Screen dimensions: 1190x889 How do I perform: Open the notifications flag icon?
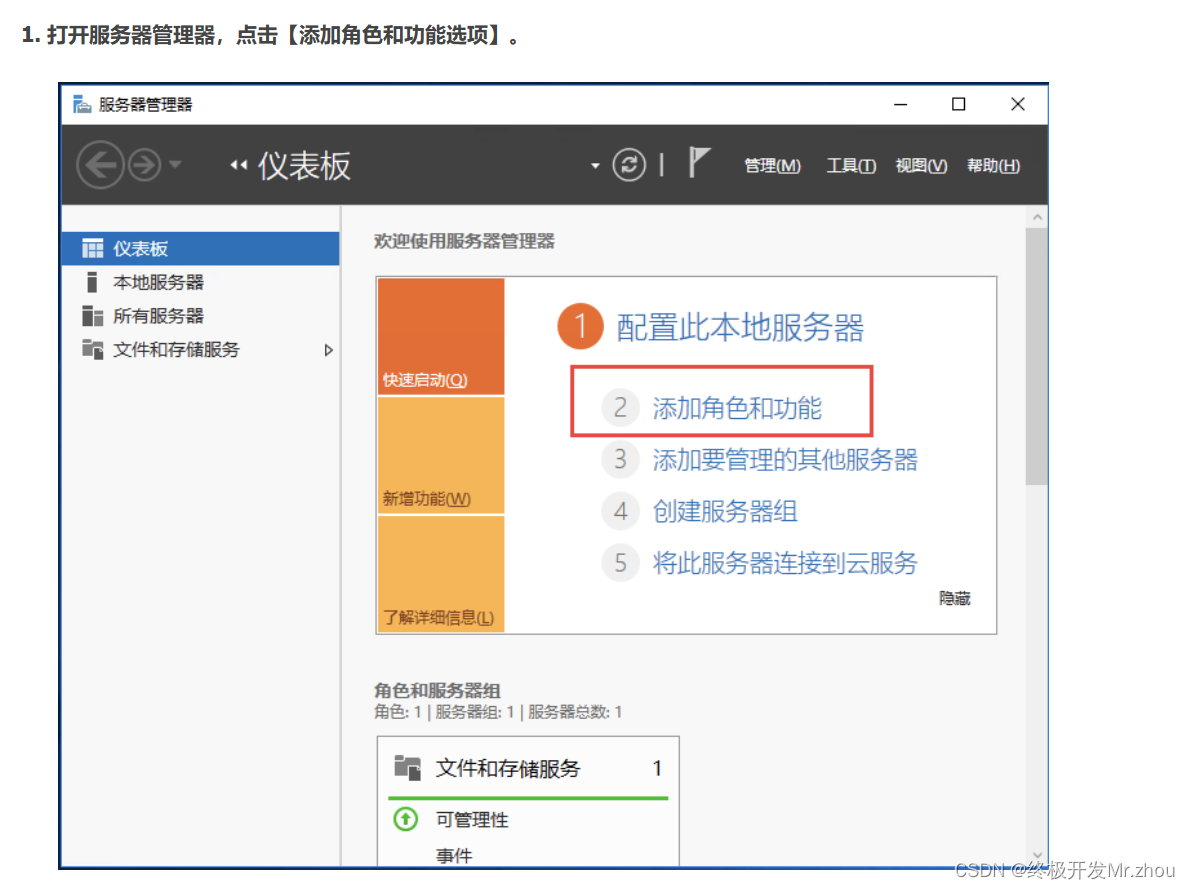click(699, 162)
